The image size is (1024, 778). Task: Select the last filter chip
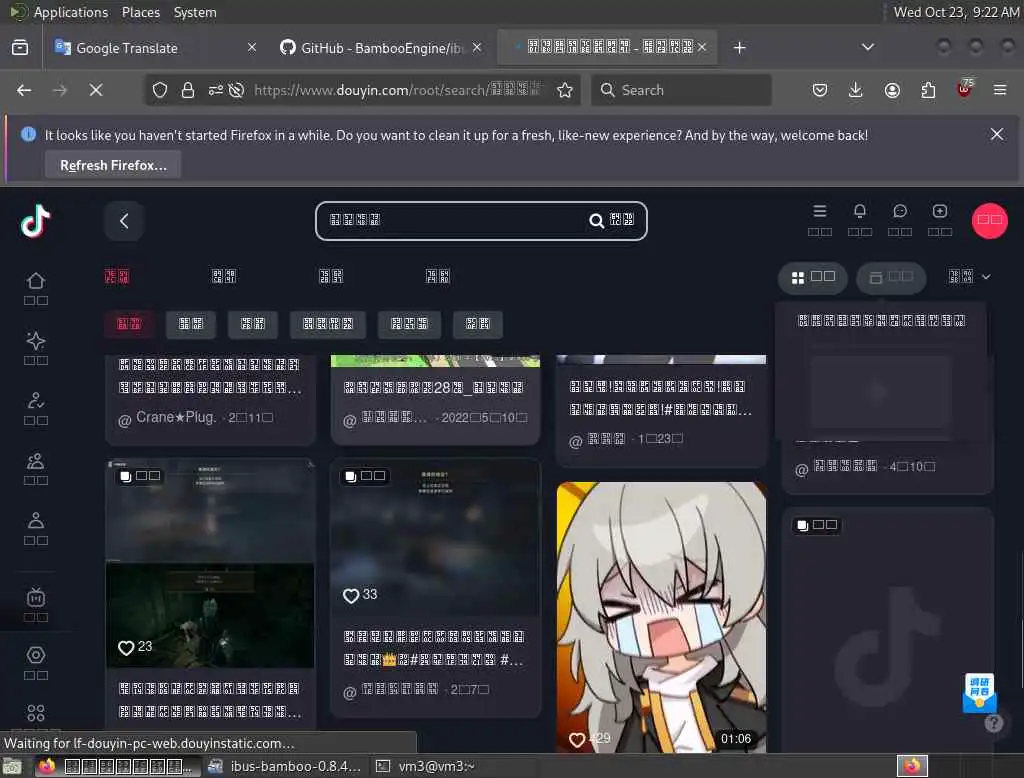click(x=477, y=324)
